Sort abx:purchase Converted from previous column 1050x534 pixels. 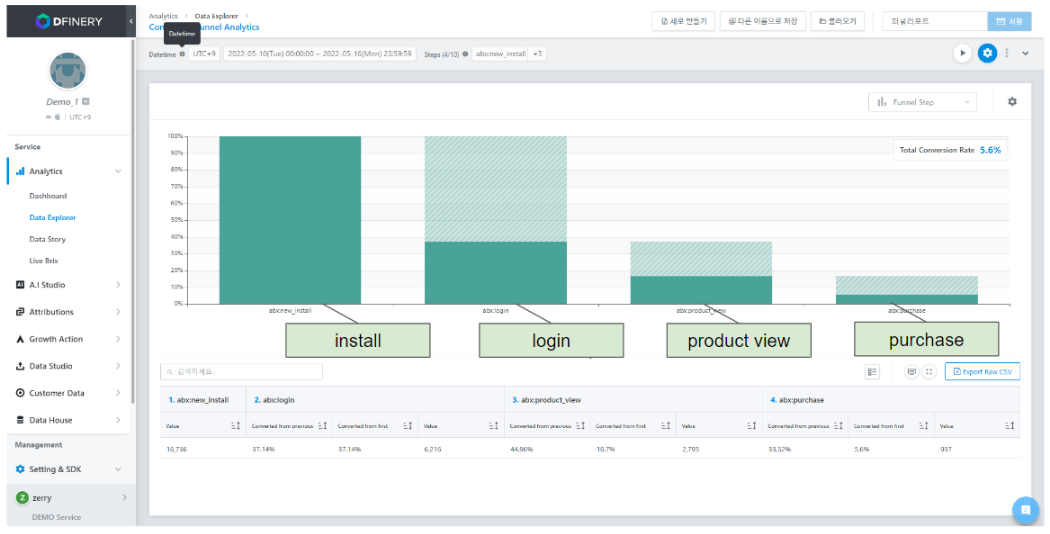click(x=838, y=426)
